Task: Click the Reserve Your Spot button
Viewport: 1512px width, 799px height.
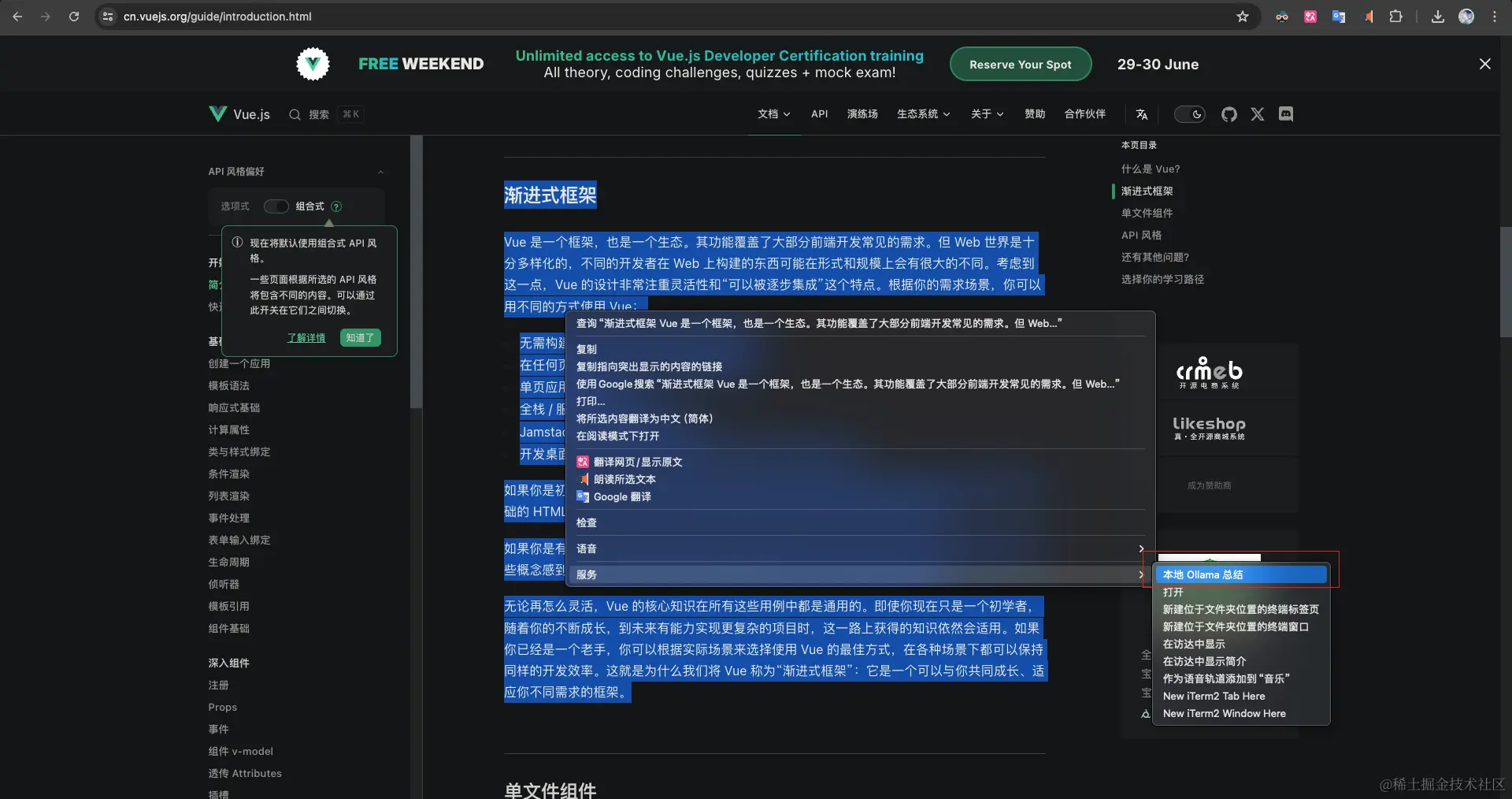Action: [x=1021, y=64]
